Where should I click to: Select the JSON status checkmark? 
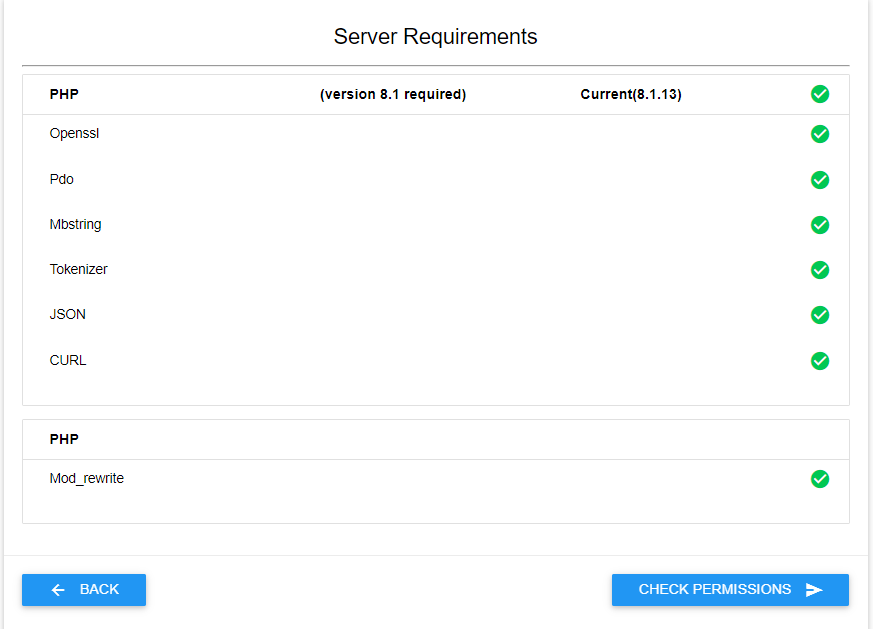[x=820, y=315]
